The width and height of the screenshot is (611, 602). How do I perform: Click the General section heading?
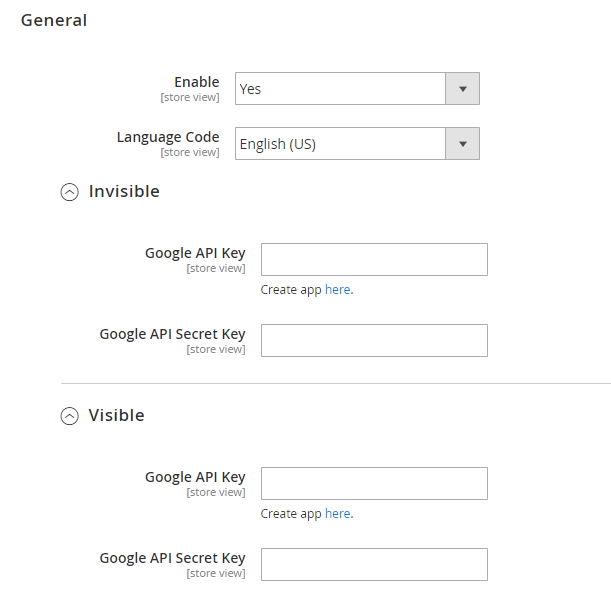(x=54, y=20)
